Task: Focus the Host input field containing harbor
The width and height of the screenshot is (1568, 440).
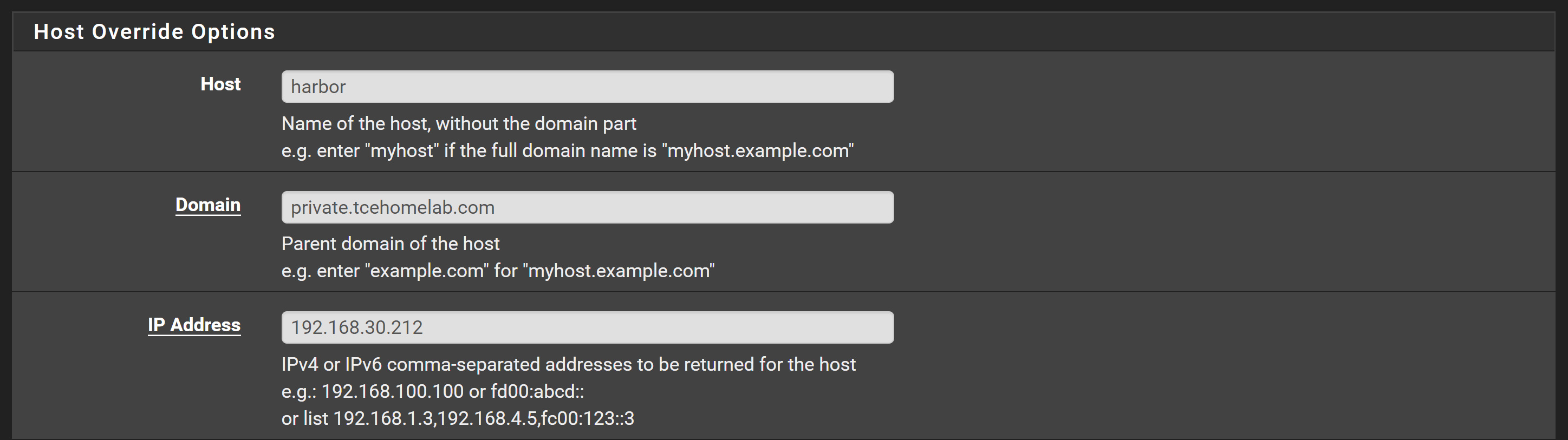Action: click(x=588, y=87)
